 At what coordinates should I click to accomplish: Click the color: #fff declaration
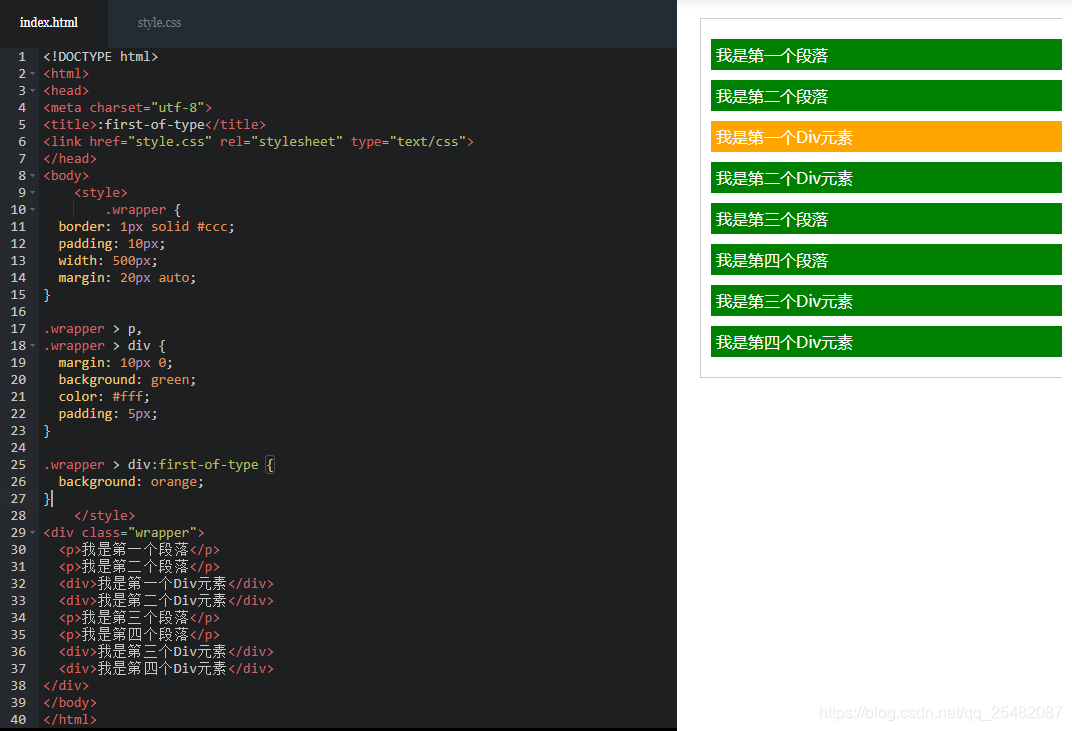(104, 397)
